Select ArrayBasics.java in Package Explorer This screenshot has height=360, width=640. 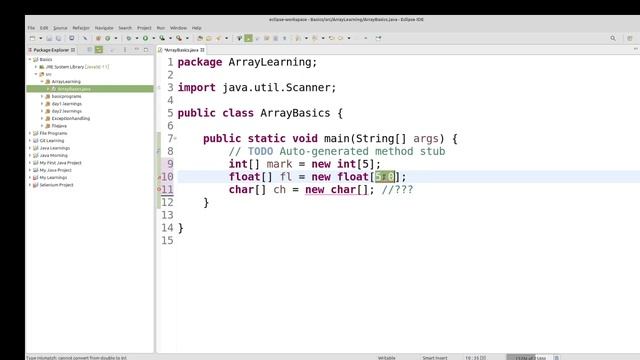(x=90, y=89)
